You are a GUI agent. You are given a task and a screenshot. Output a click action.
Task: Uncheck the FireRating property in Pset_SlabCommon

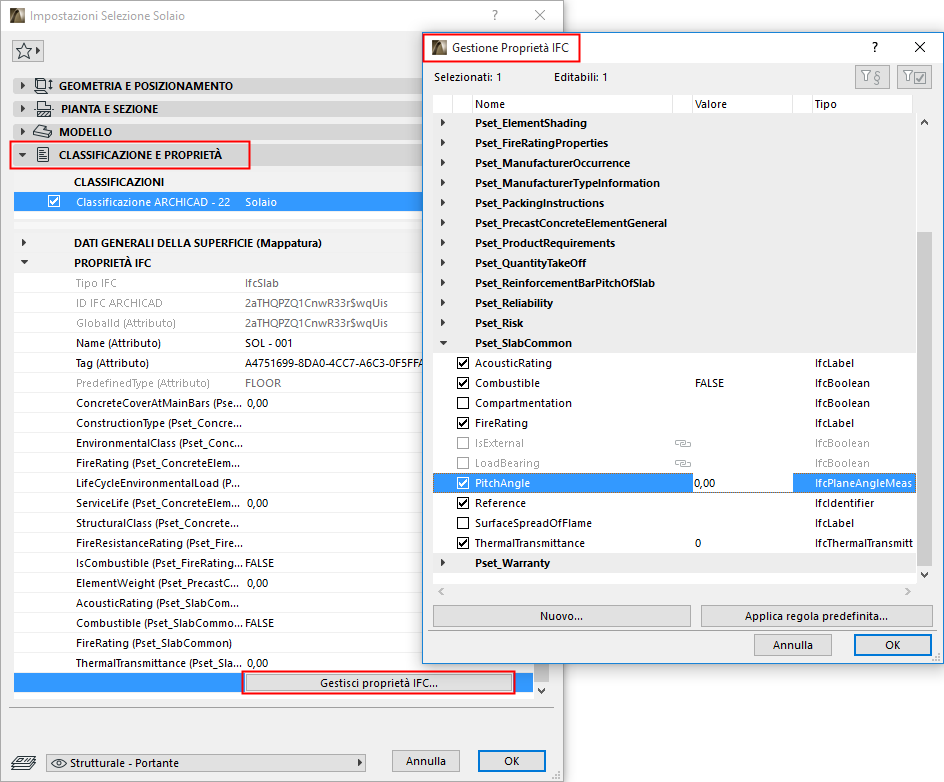coord(463,423)
